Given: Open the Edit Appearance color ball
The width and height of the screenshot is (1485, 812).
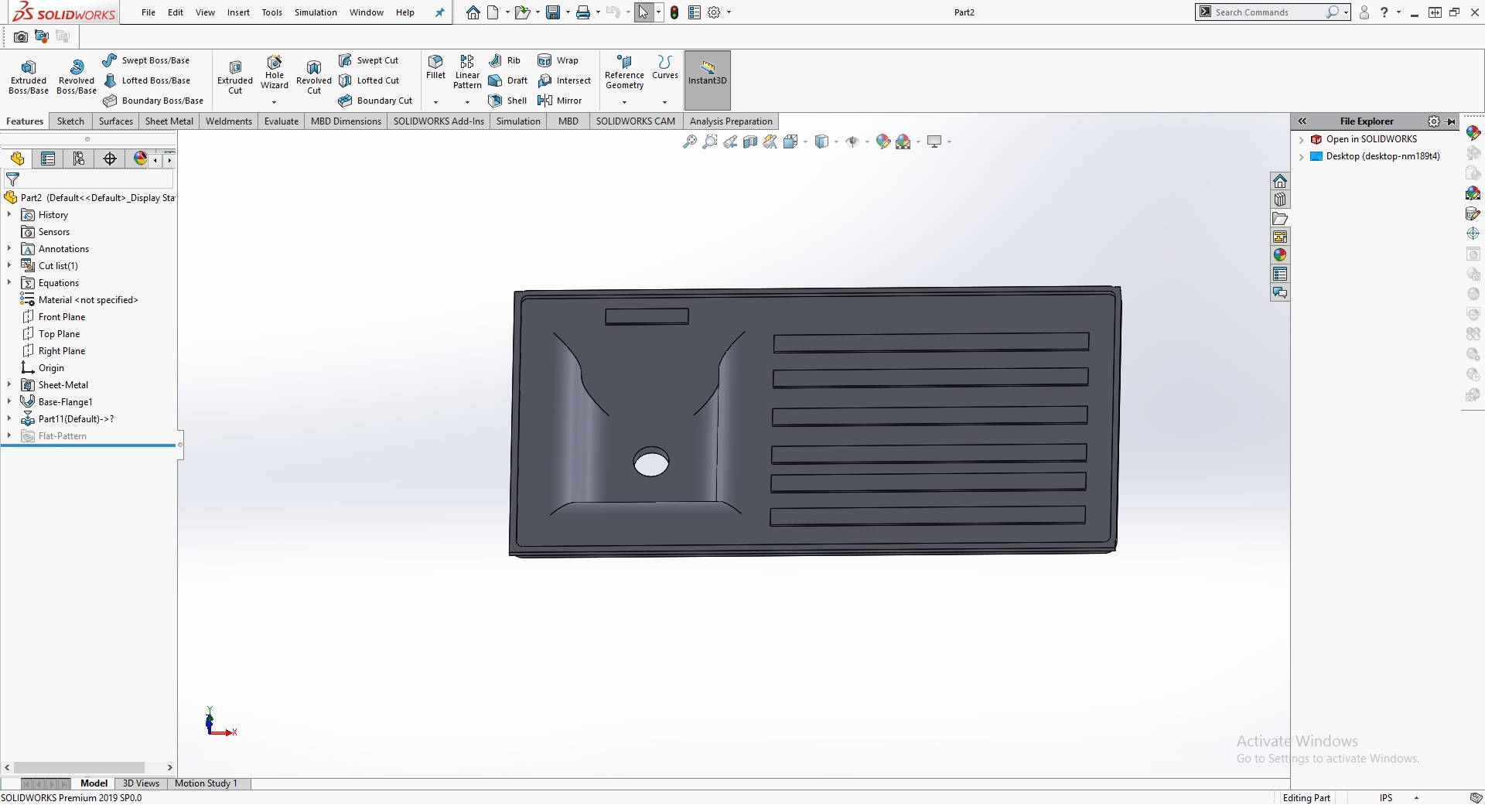Looking at the screenshot, I should coord(882,142).
